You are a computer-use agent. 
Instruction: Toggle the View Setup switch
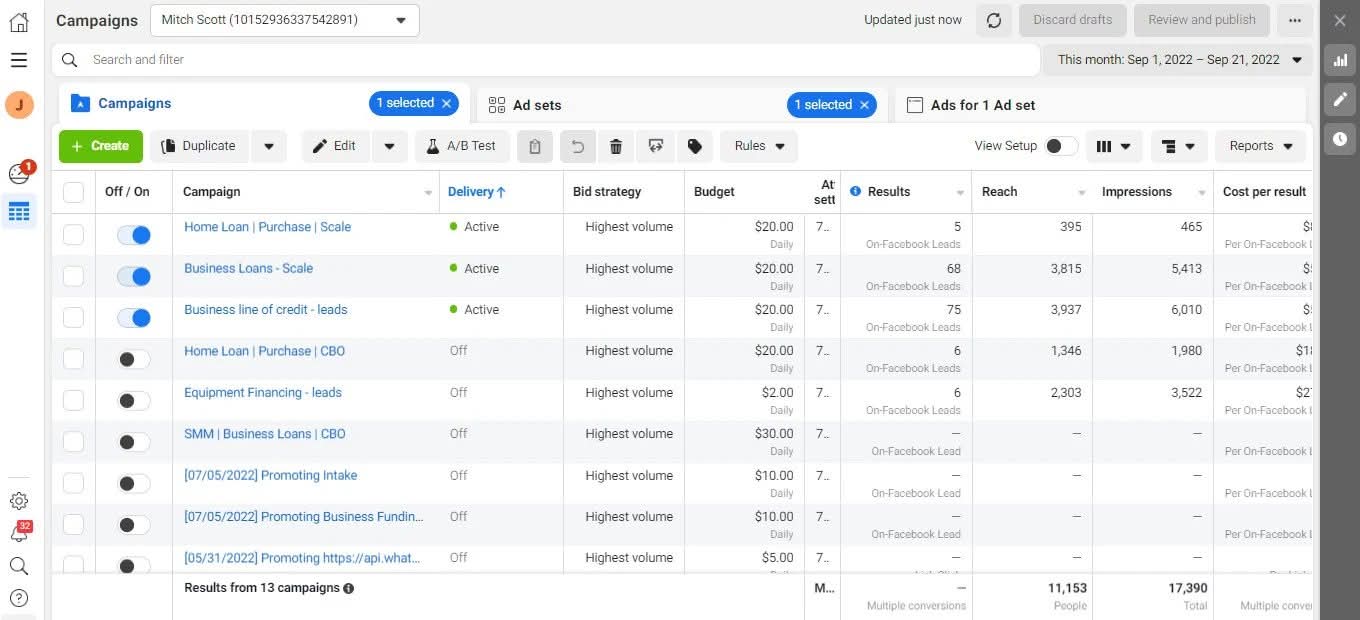pos(1060,146)
